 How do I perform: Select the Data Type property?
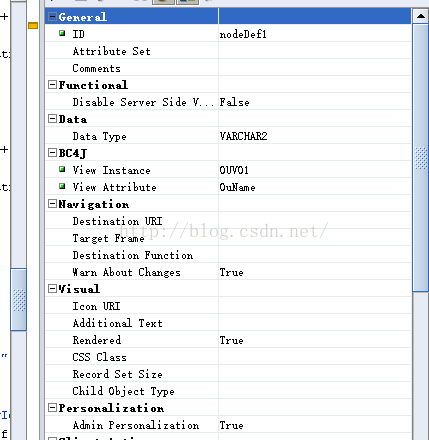point(99,136)
